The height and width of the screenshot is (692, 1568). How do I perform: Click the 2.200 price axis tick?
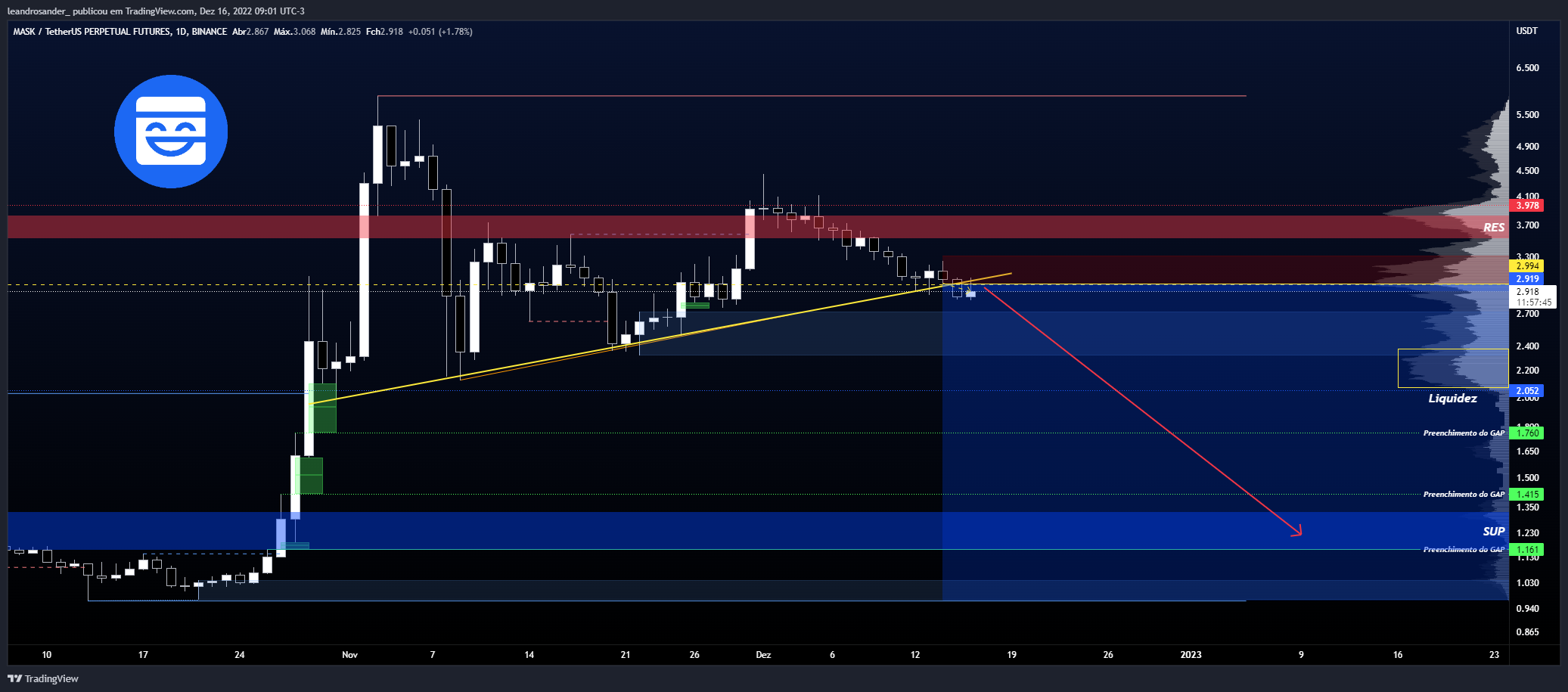[x=1527, y=371]
